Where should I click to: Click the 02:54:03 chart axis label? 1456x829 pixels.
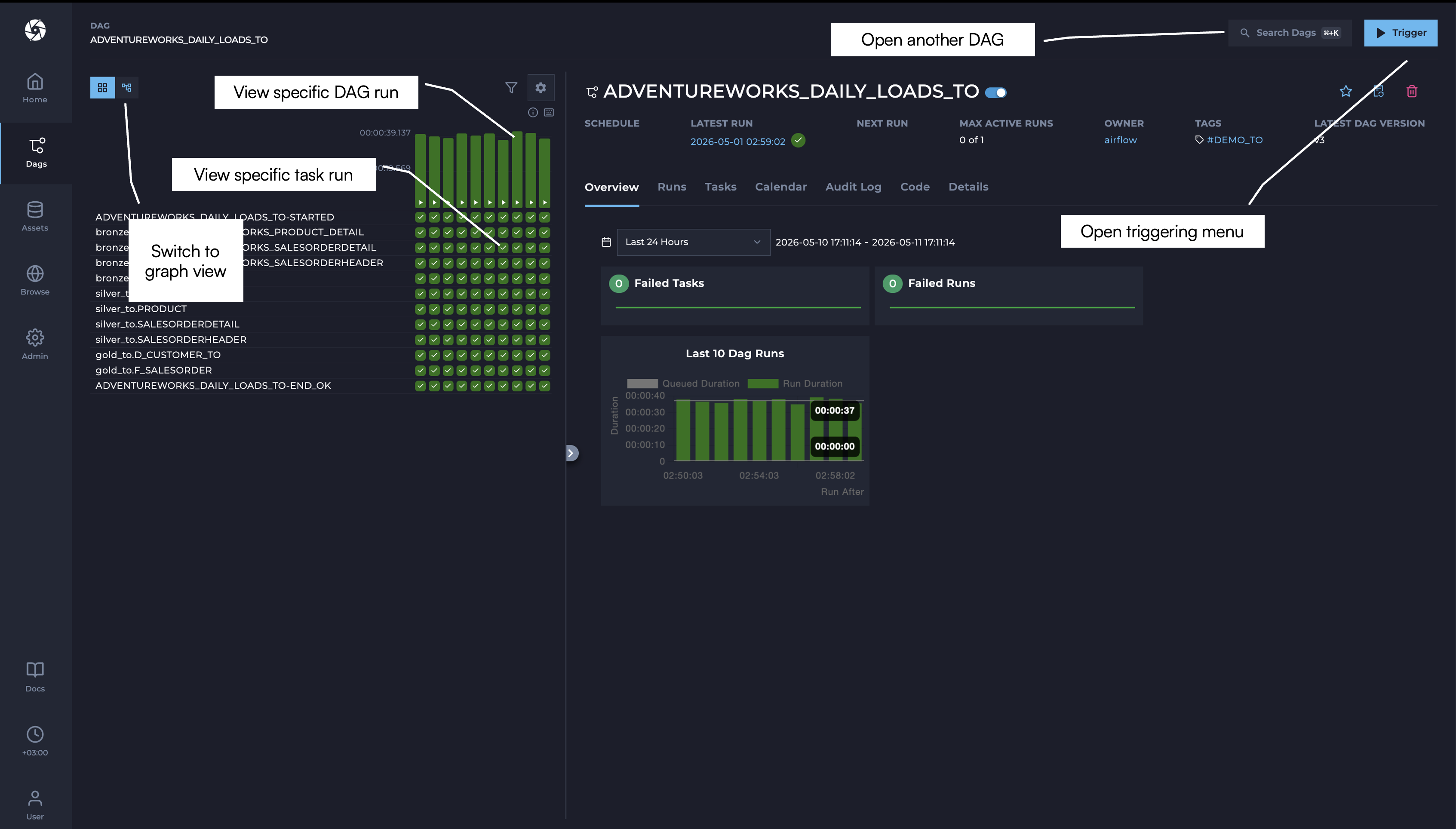pos(759,476)
